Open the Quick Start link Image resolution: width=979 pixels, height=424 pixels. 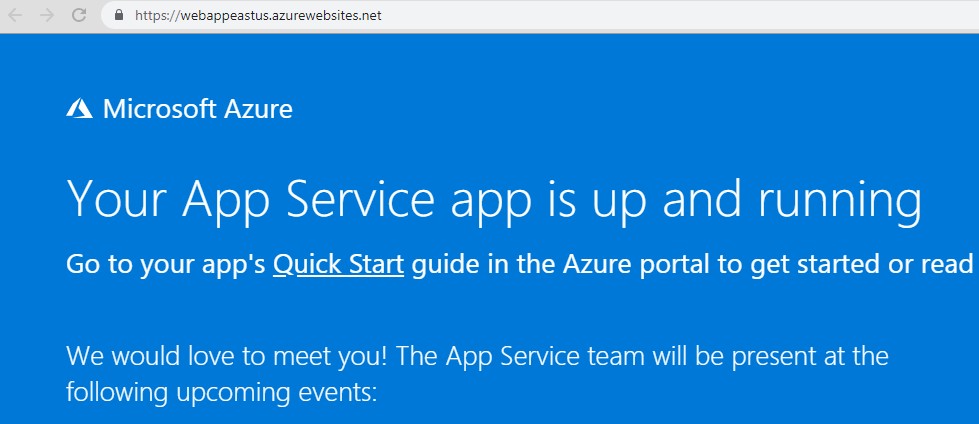pyautogui.click(x=338, y=265)
